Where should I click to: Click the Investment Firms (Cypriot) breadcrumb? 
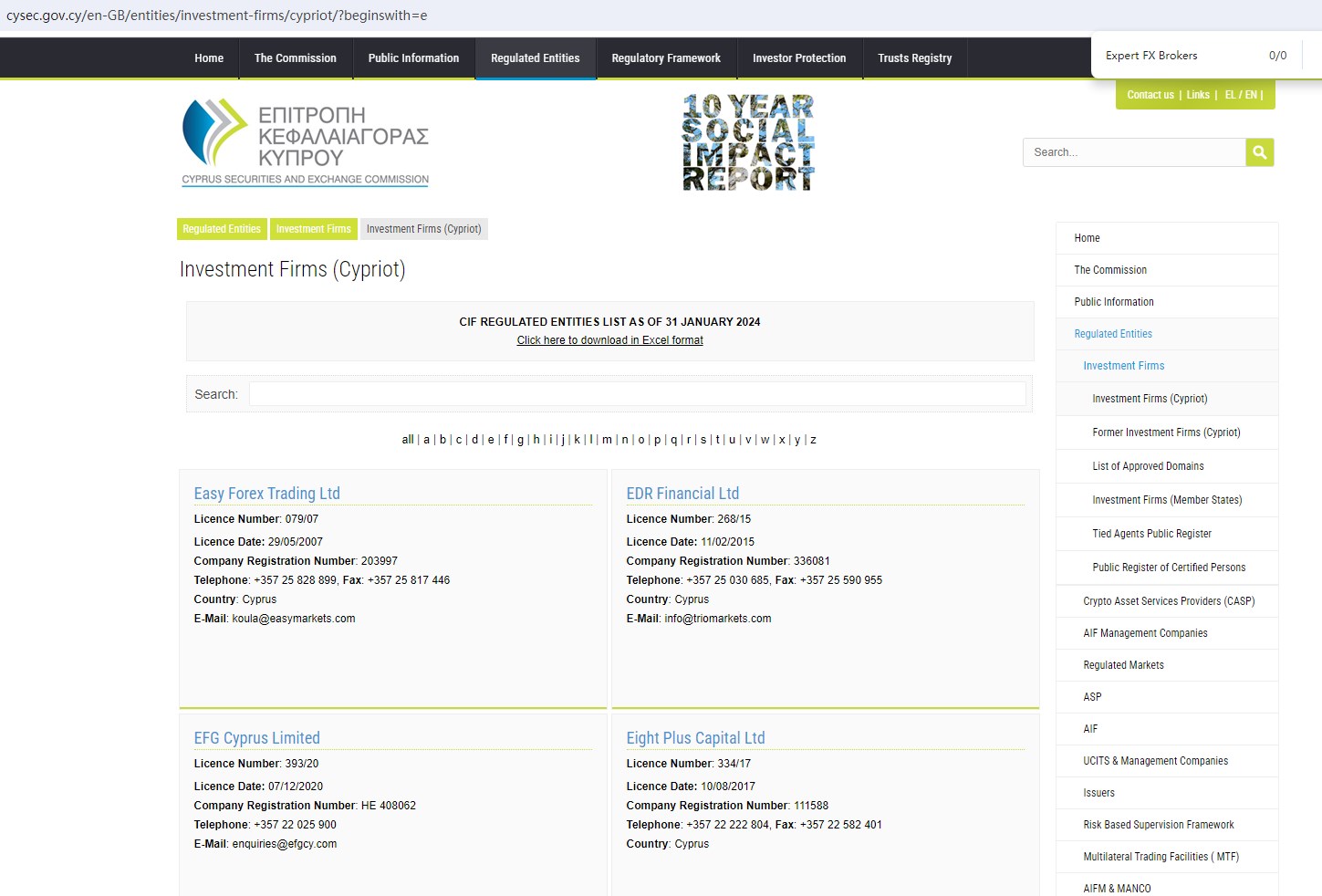pyautogui.click(x=424, y=229)
